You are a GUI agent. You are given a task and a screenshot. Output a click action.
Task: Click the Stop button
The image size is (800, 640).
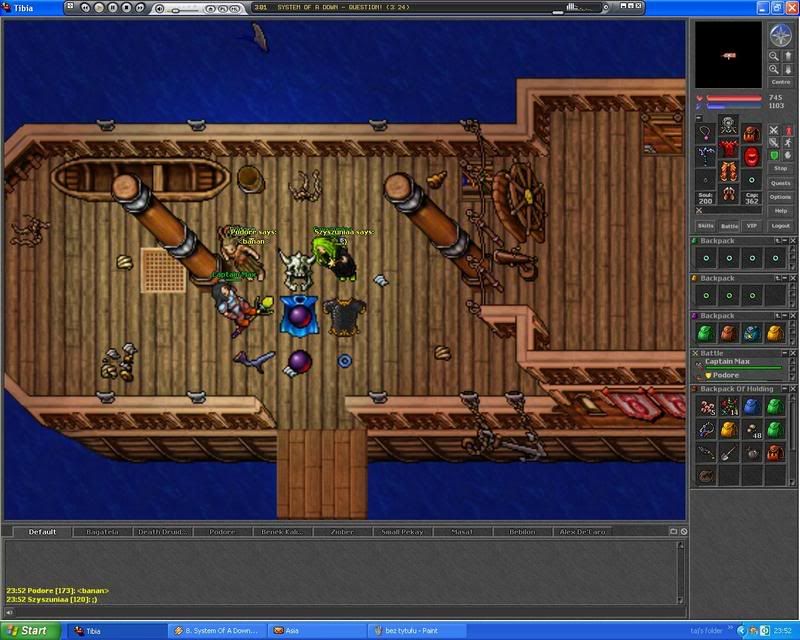click(781, 168)
